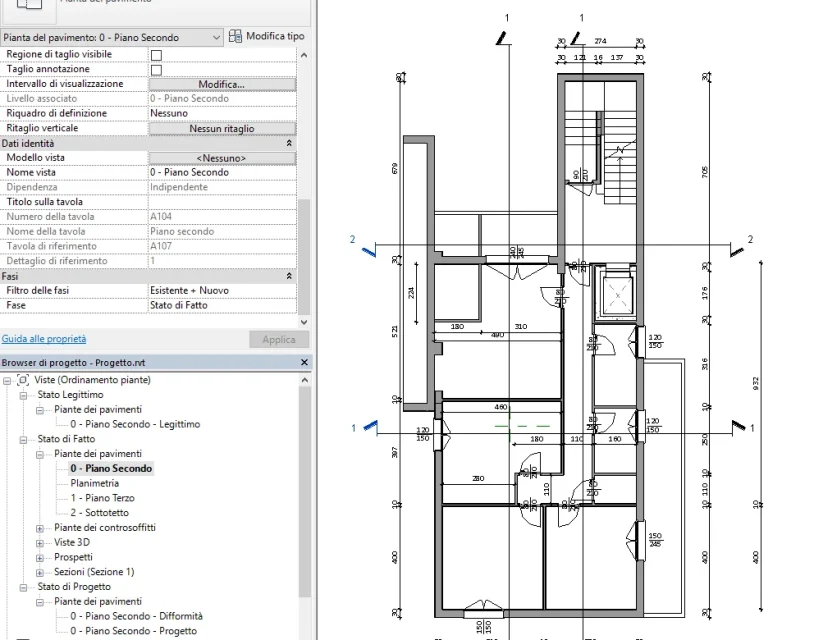This screenshot has height=640, width=814.
Task: Click the Modifica tipo button label
Action: 275,36
